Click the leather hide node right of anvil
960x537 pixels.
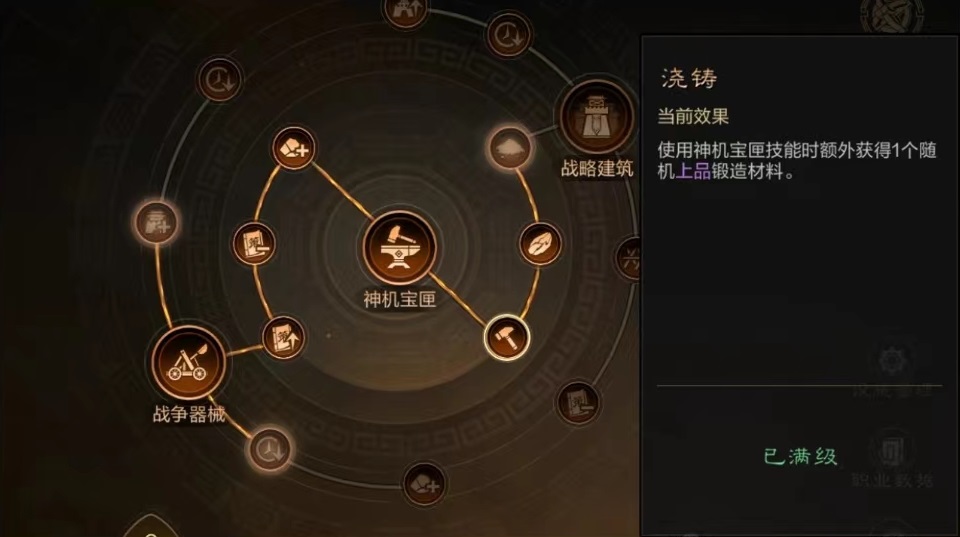point(540,244)
